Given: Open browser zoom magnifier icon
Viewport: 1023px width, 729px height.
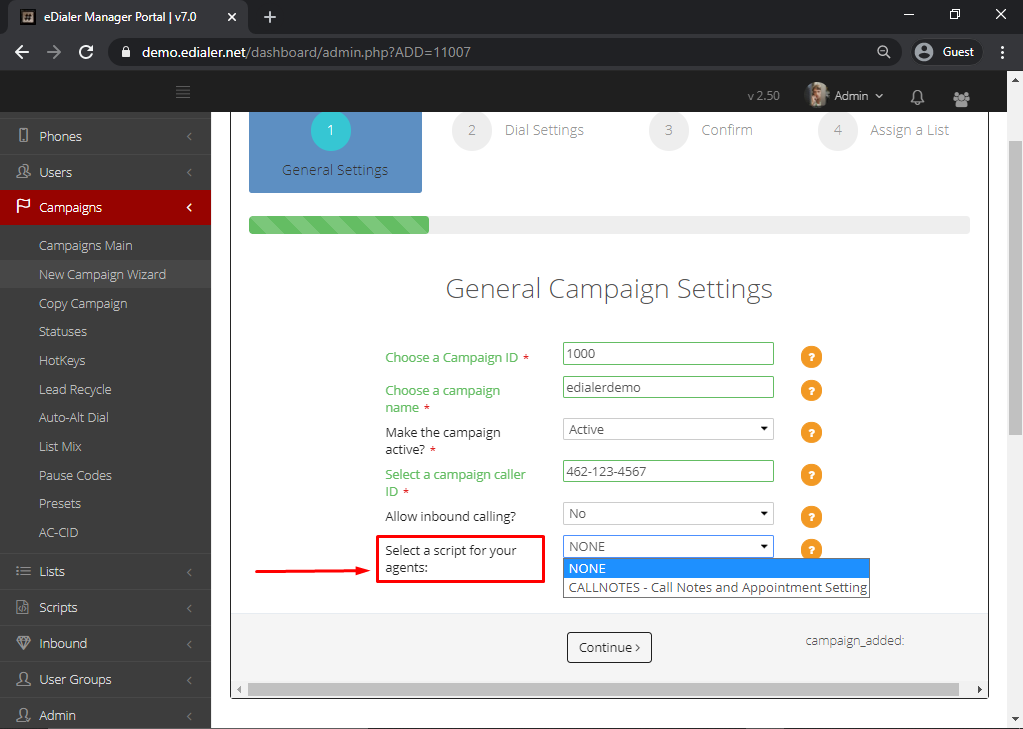Looking at the screenshot, I should (883, 52).
